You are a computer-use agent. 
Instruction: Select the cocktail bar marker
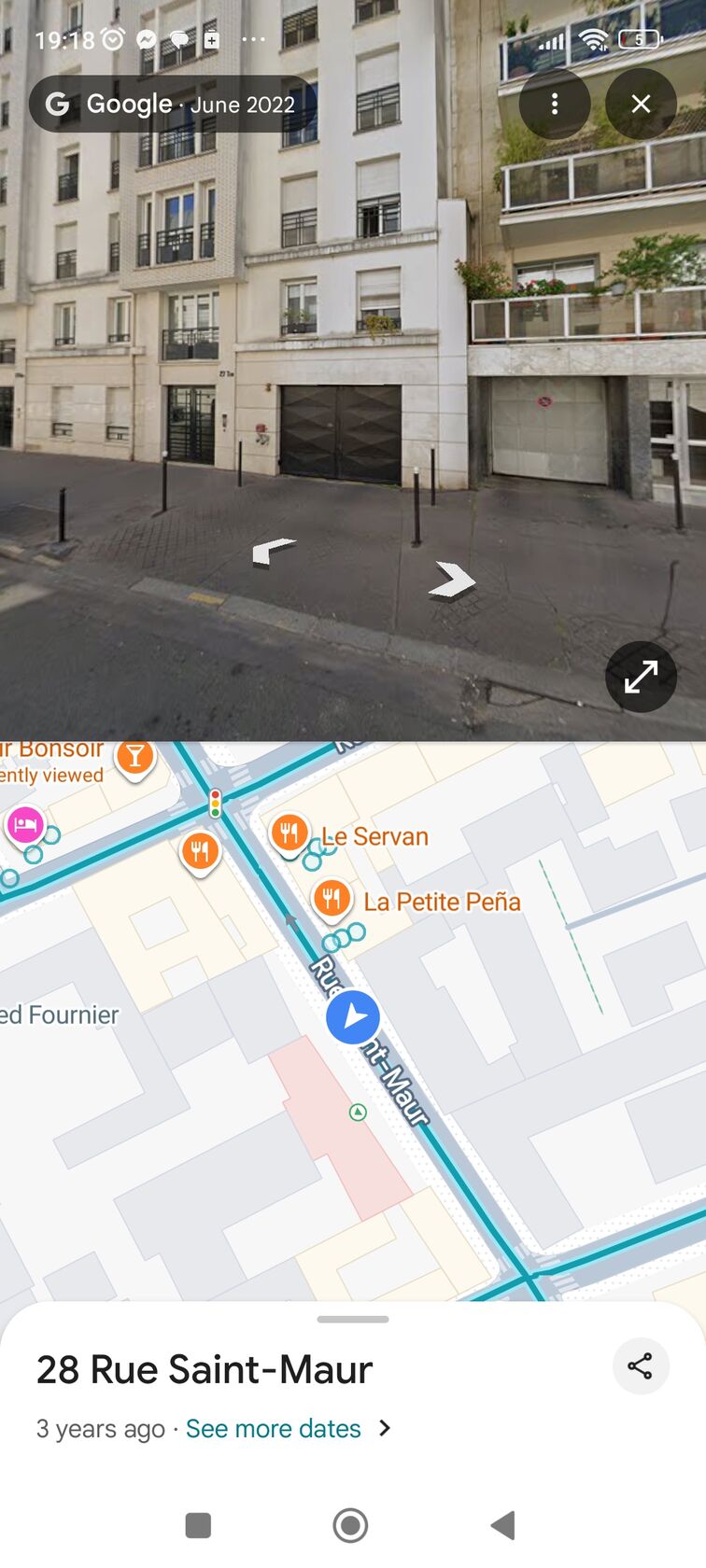(135, 757)
